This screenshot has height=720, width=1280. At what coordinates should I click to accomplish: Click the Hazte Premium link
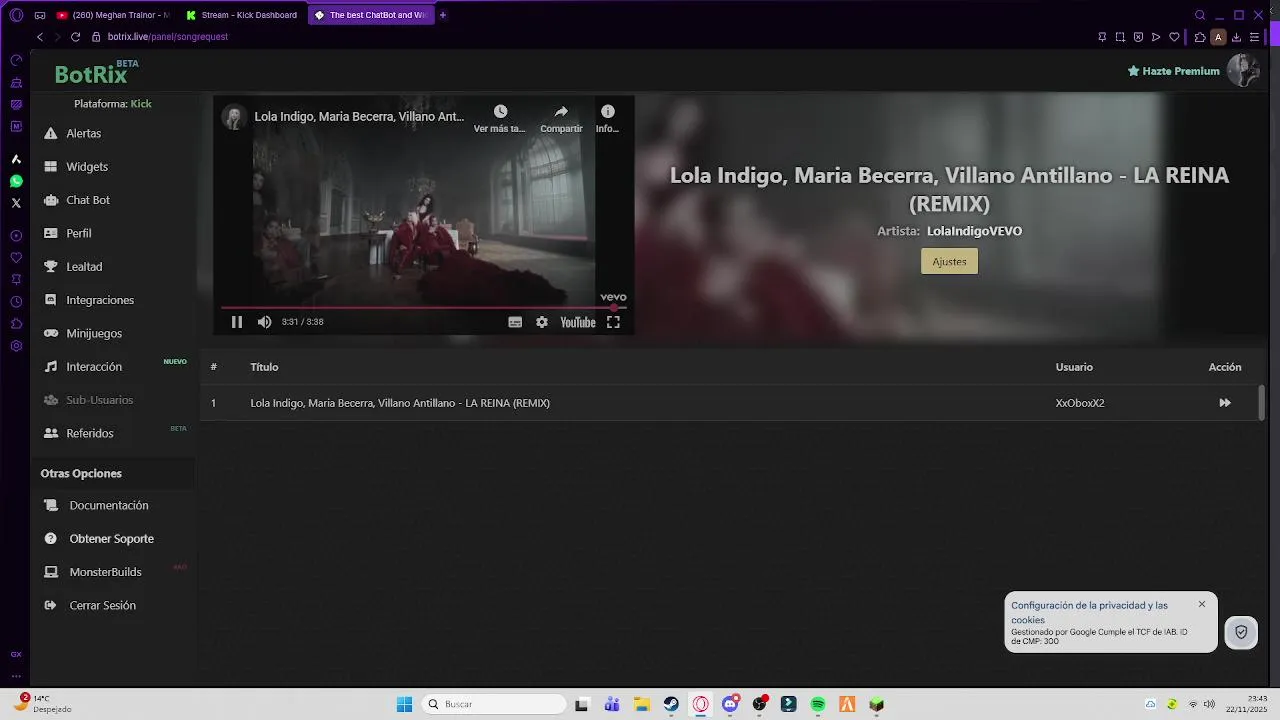point(1173,71)
